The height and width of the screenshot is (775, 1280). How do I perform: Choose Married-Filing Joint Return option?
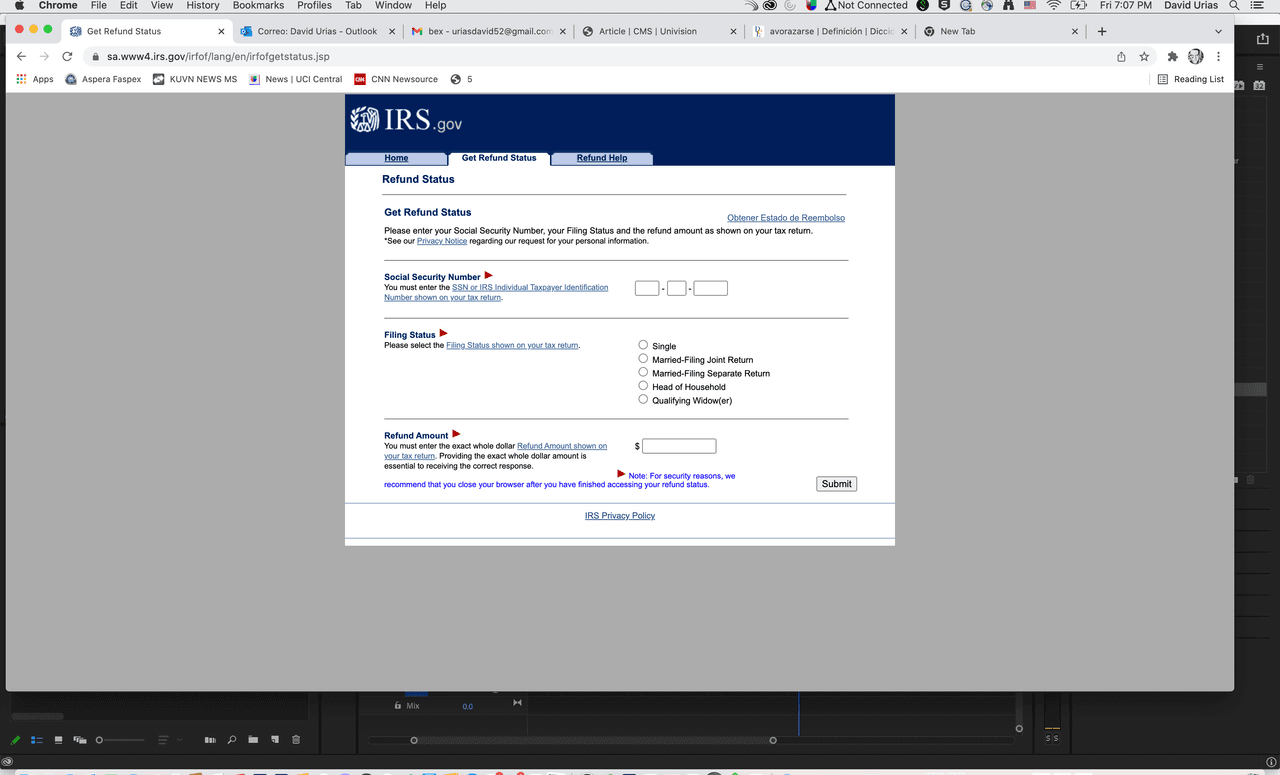643,359
